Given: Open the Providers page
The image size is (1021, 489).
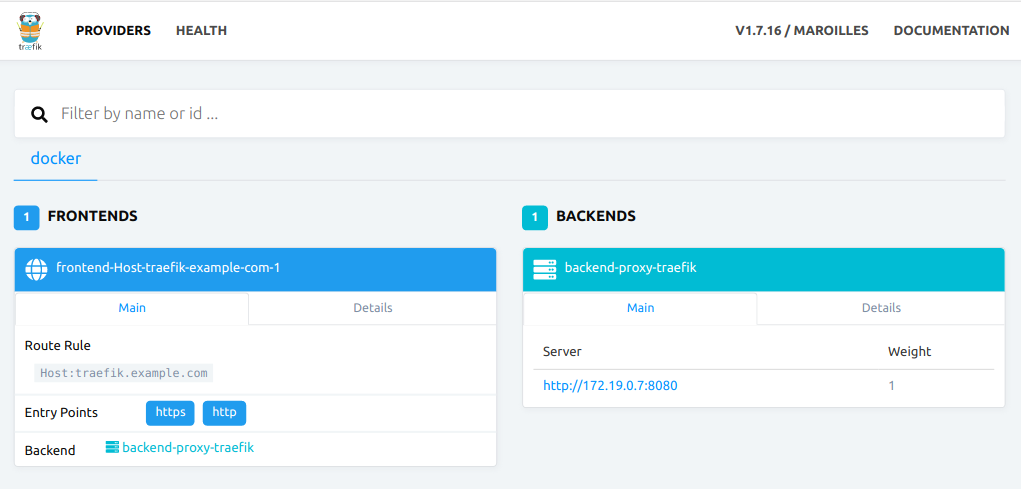Looking at the screenshot, I should click(113, 31).
